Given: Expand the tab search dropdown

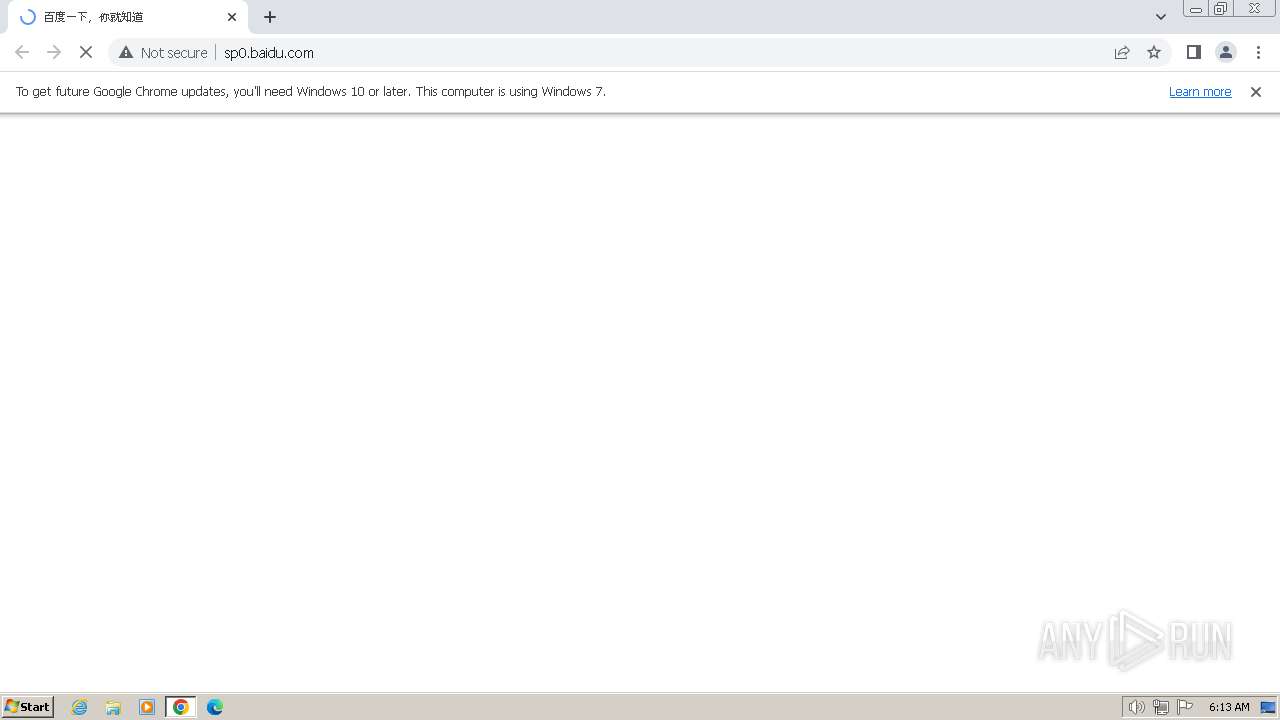Looking at the screenshot, I should click(x=1161, y=17).
